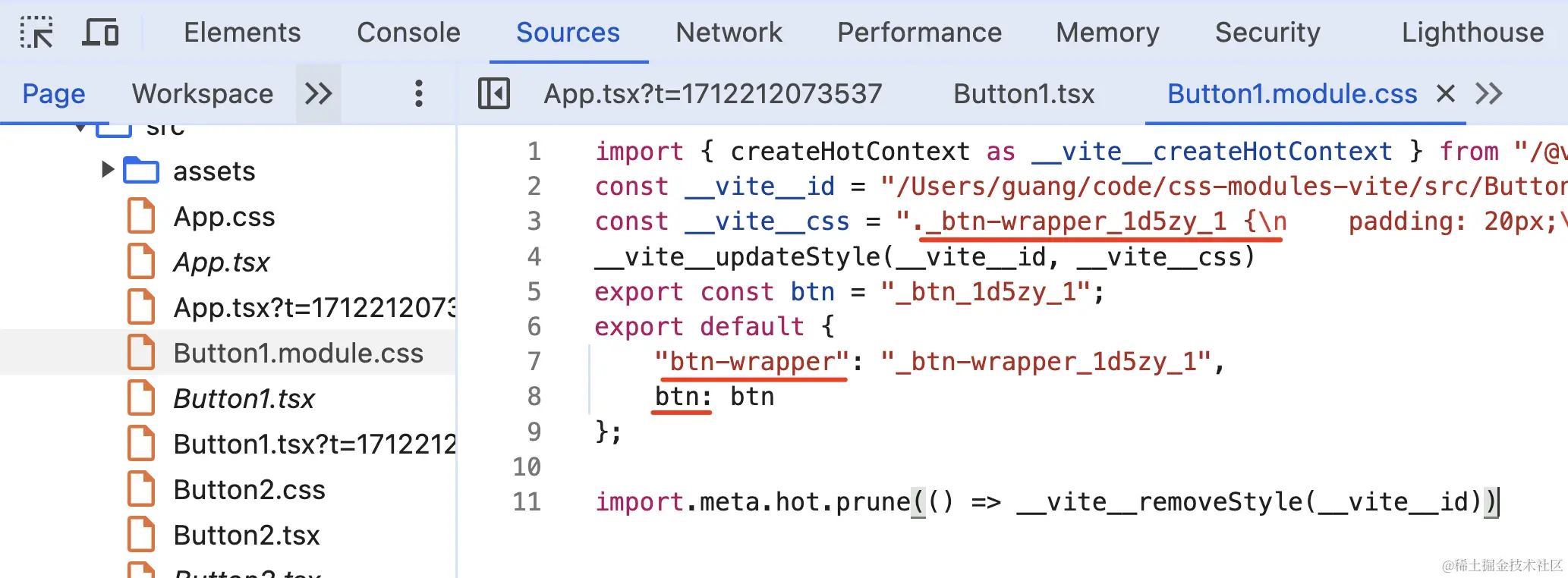Switch to the Network panel tab

pyautogui.click(x=729, y=33)
